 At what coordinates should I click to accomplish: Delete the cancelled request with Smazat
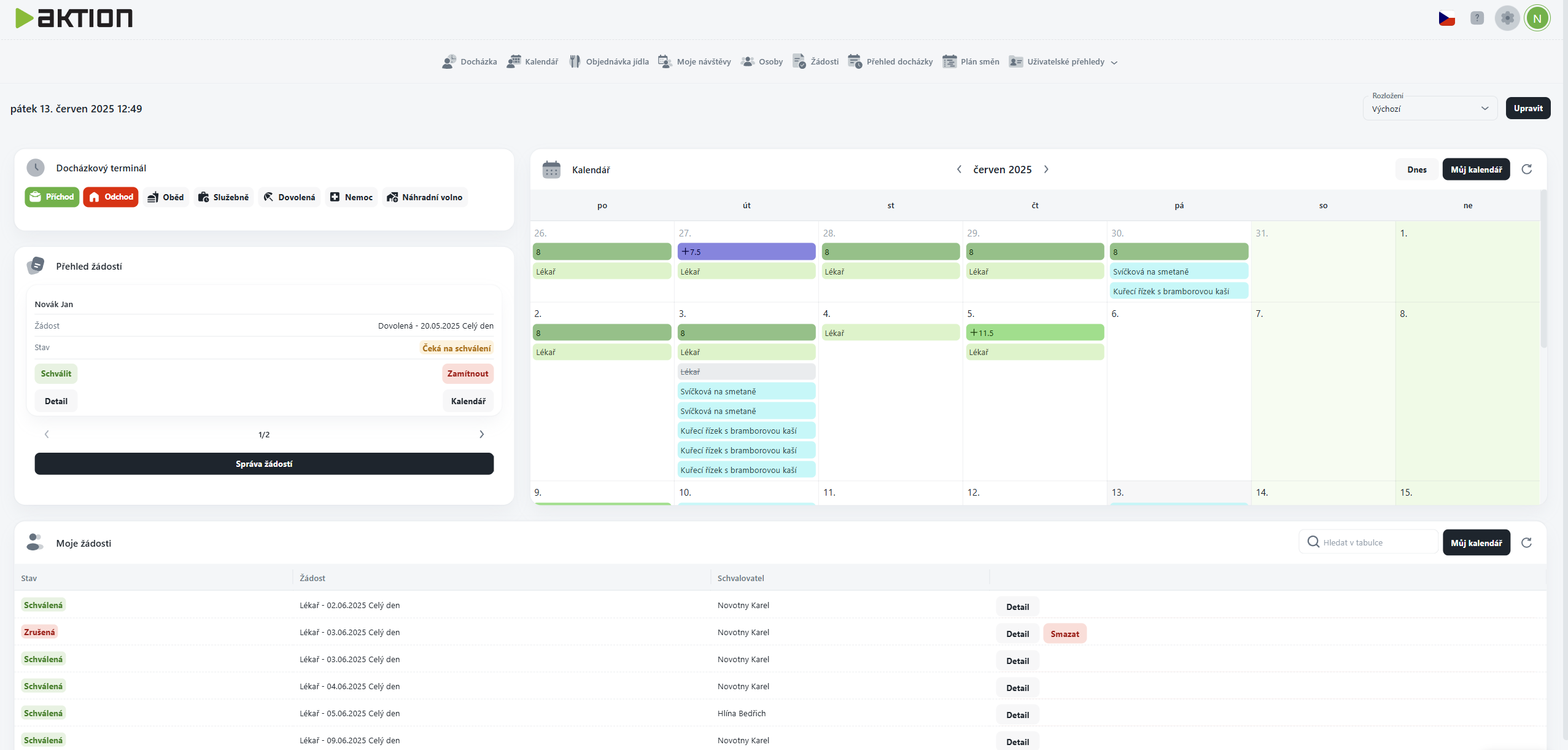(1065, 634)
